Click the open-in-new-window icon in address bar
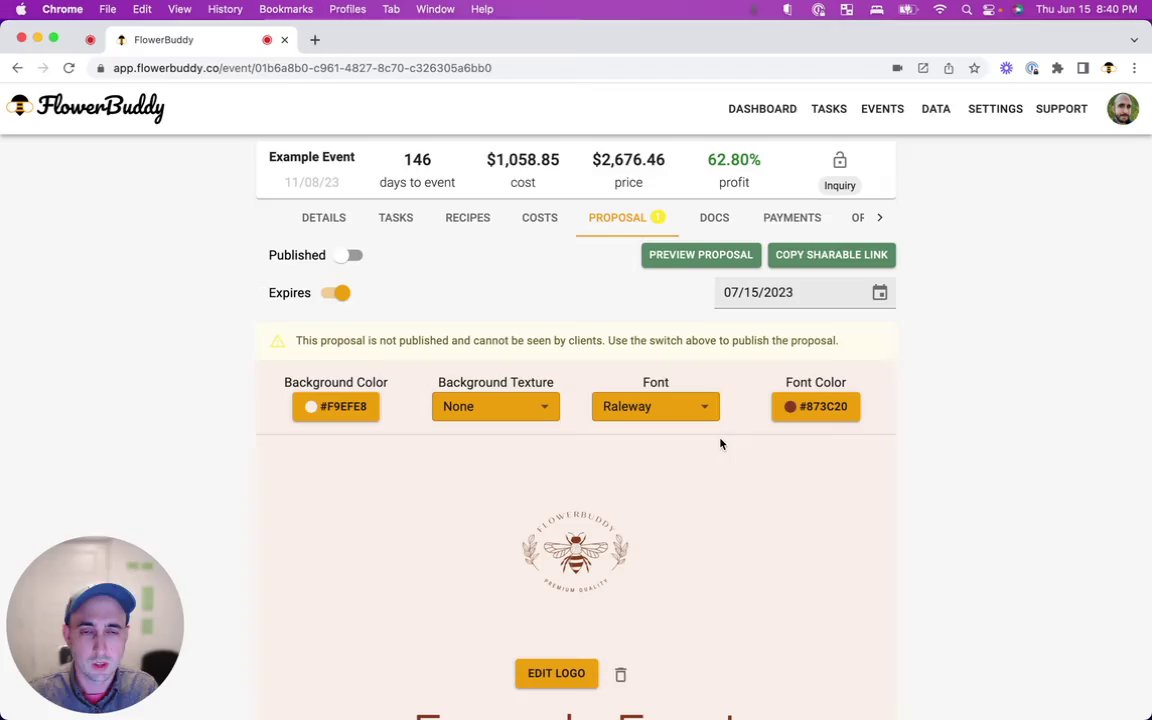The width and height of the screenshot is (1152, 720). click(x=923, y=68)
